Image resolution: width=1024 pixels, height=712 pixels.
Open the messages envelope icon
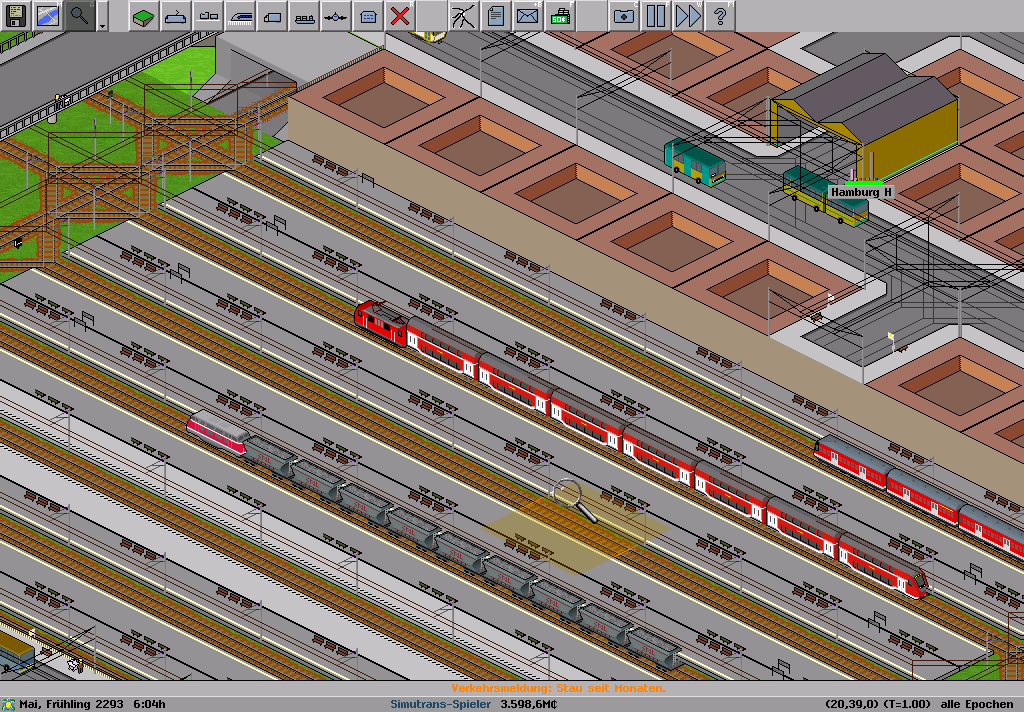pos(527,16)
